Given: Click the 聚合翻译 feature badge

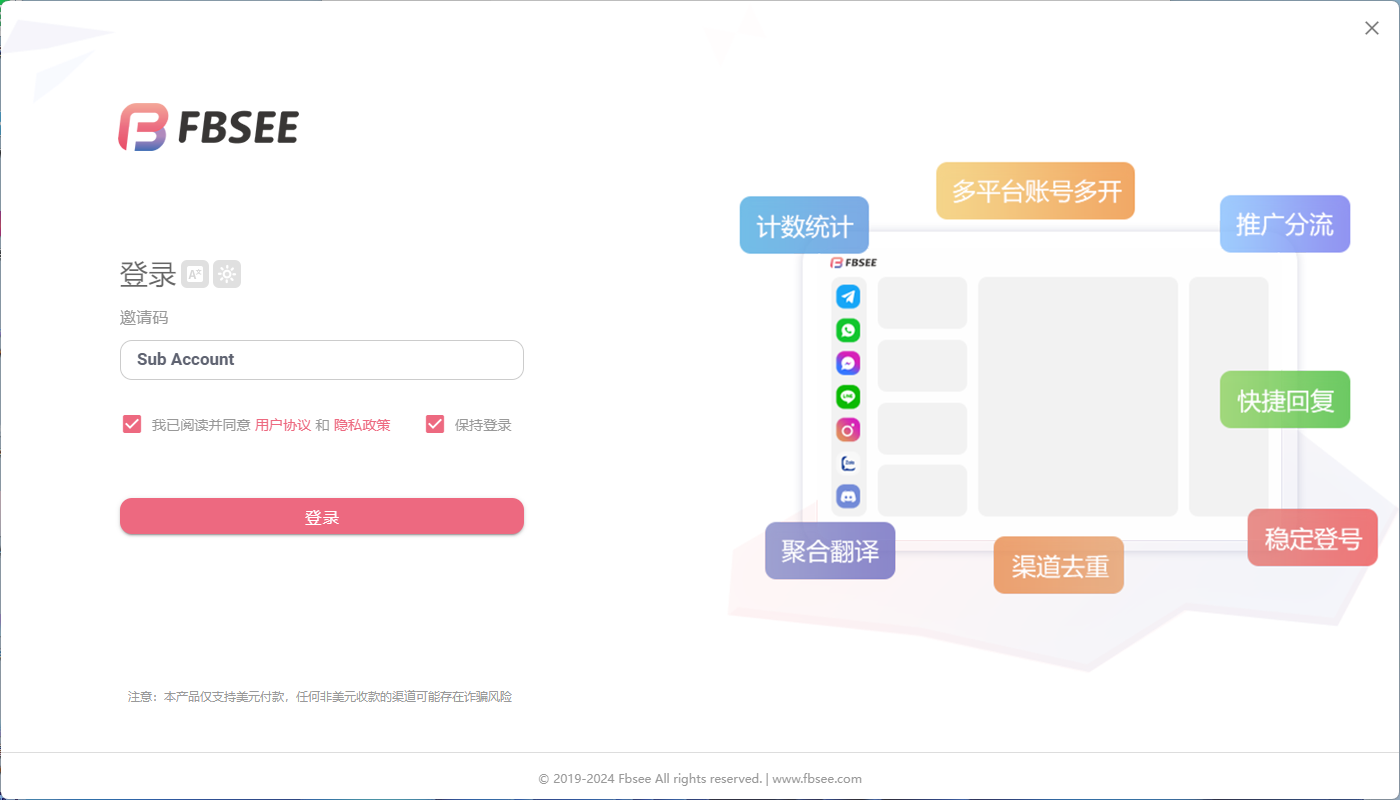Looking at the screenshot, I should click(830, 551).
